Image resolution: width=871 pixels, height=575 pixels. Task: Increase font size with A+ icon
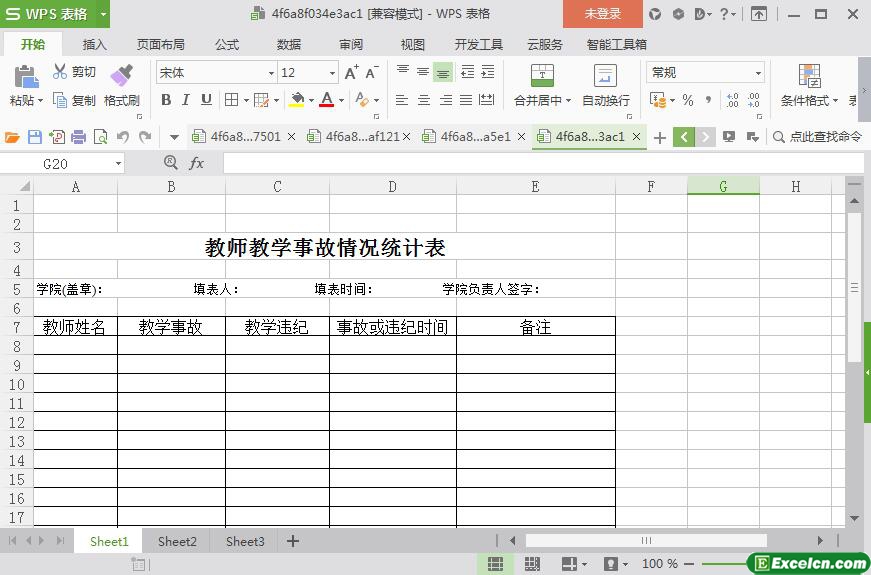pyautogui.click(x=351, y=72)
